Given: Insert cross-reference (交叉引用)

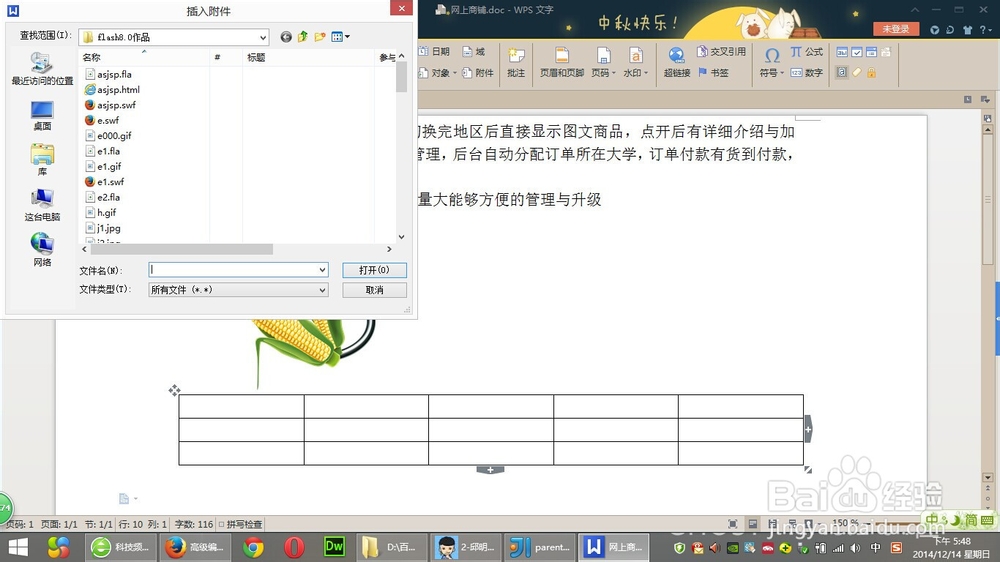Looking at the screenshot, I should coord(721,52).
